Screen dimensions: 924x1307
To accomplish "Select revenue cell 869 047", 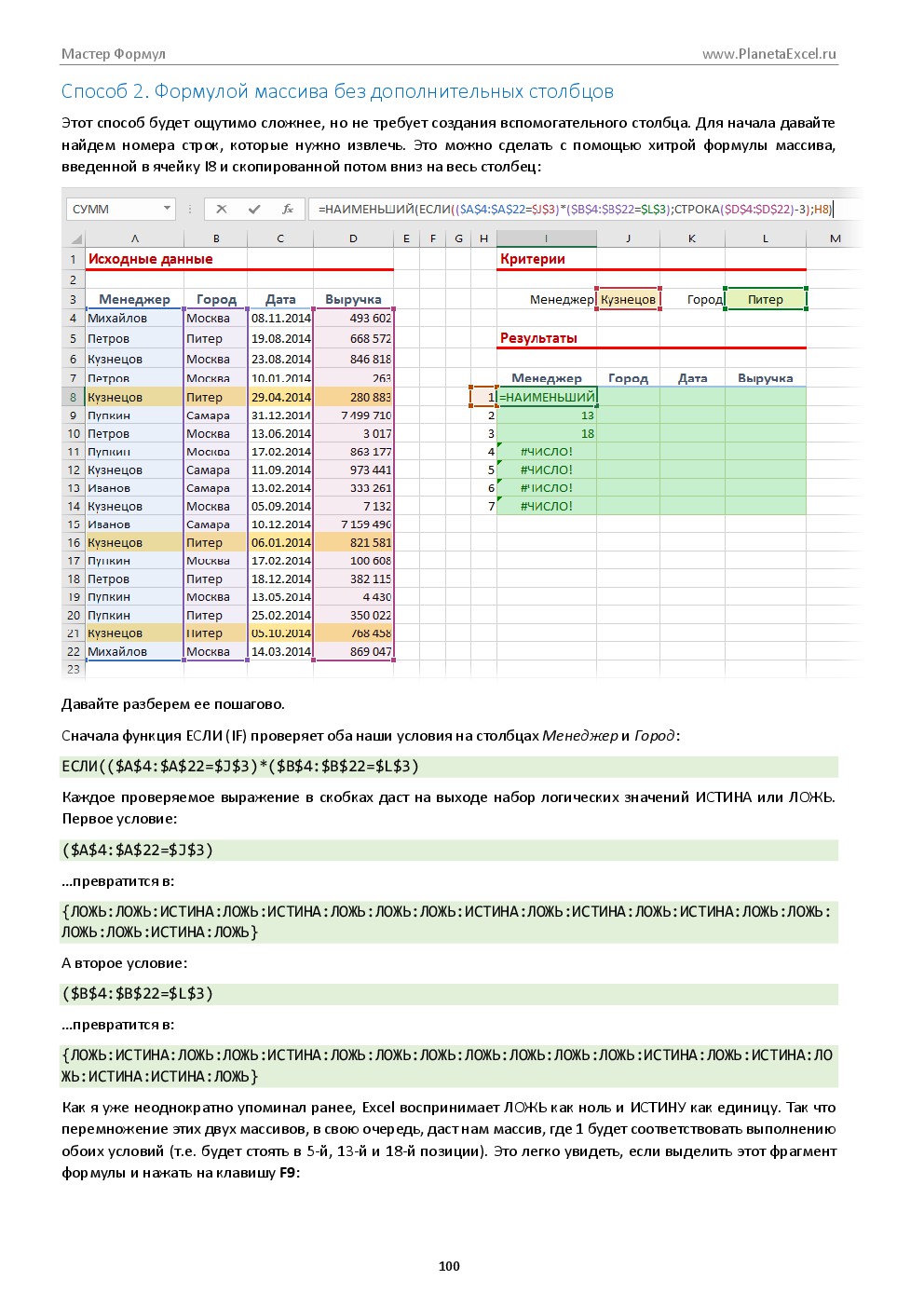I will [353, 651].
